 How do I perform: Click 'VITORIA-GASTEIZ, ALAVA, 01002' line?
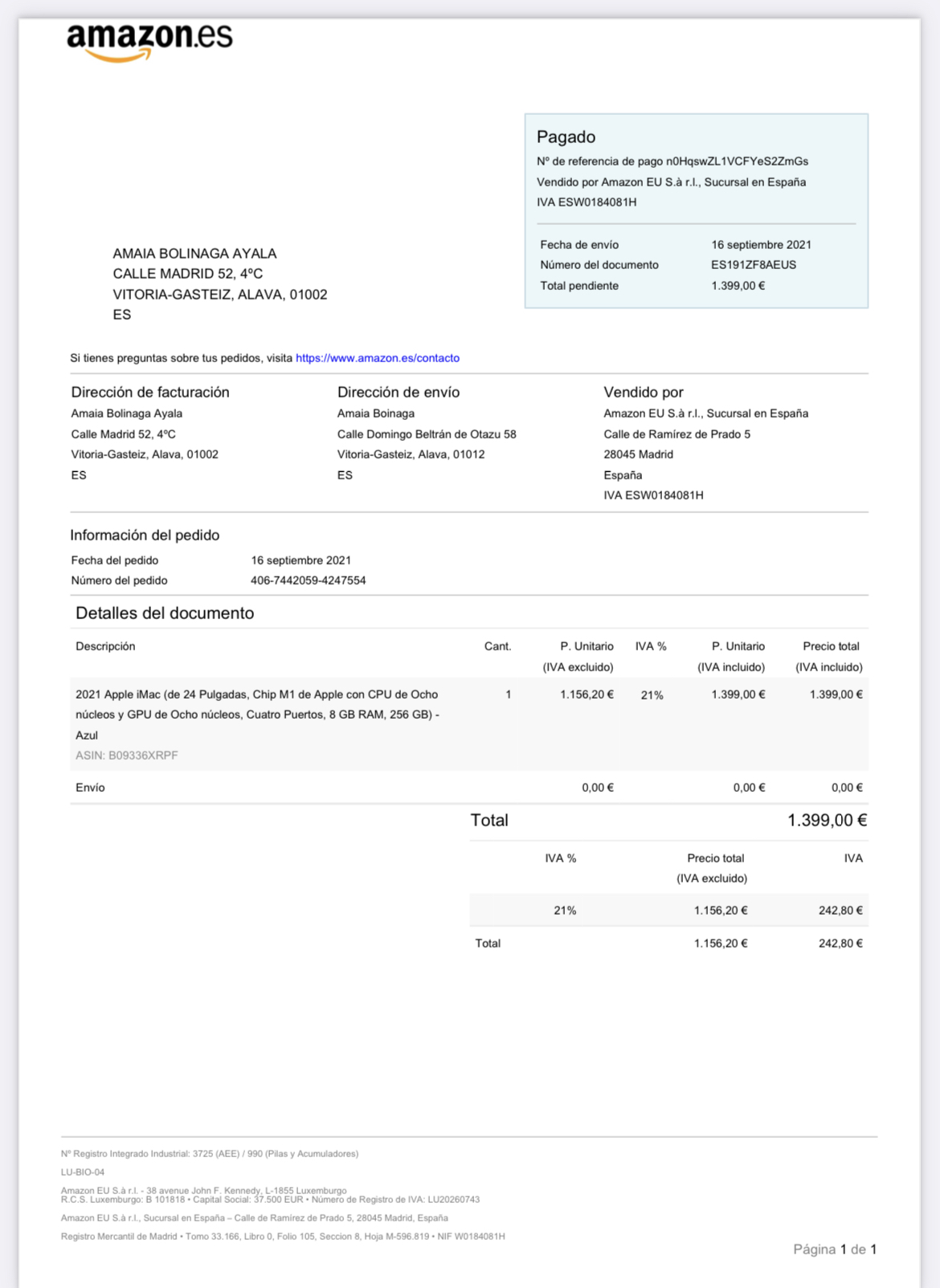point(220,295)
